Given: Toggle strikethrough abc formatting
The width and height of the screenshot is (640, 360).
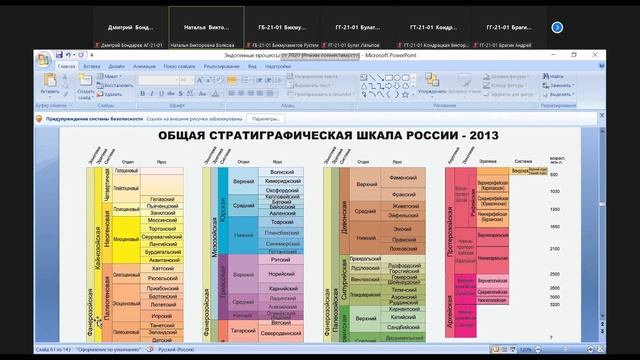Looking at the screenshot, I should 171,94.
